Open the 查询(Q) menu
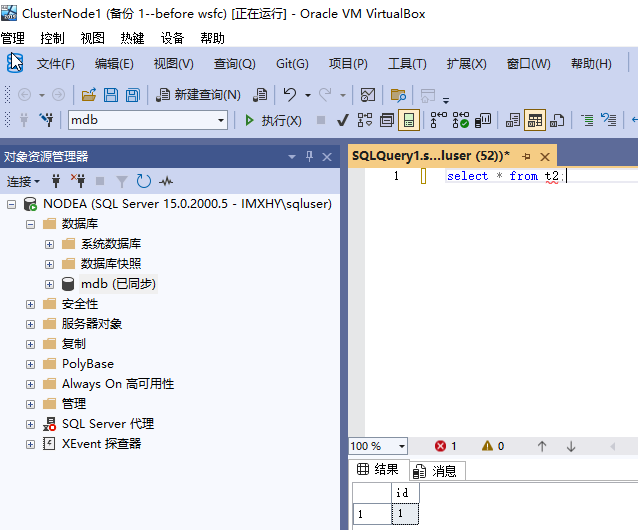638x530 pixels. 234,64
